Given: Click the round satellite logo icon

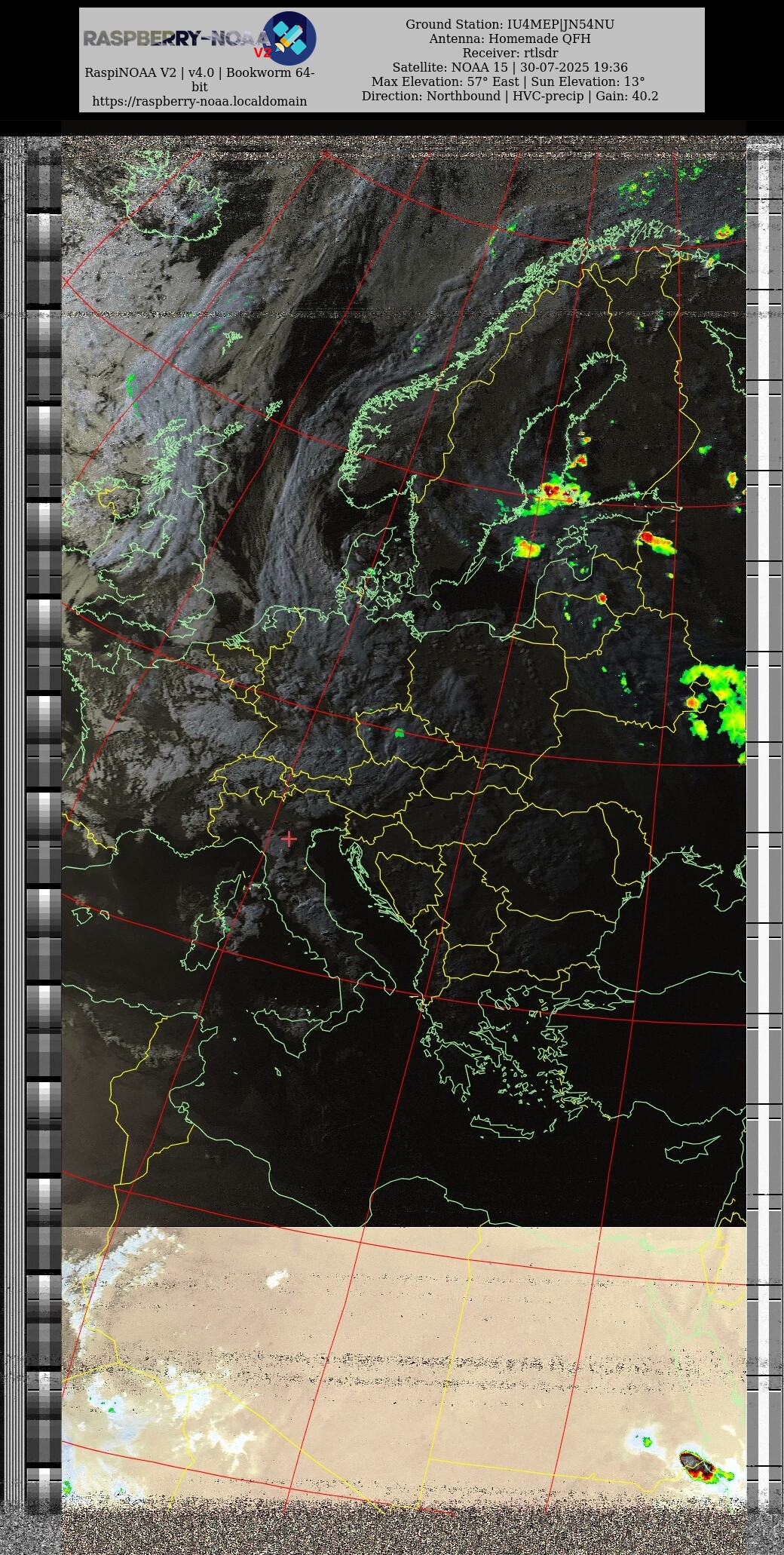Looking at the screenshot, I should 289,38.
